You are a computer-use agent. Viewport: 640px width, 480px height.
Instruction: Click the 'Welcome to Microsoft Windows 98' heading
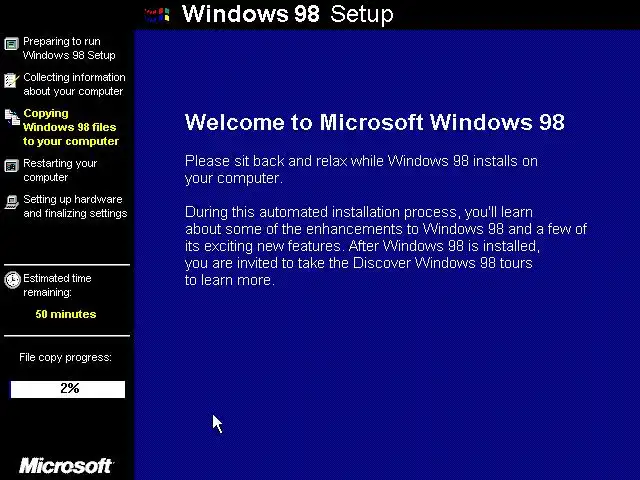click(x=375, y=122)
